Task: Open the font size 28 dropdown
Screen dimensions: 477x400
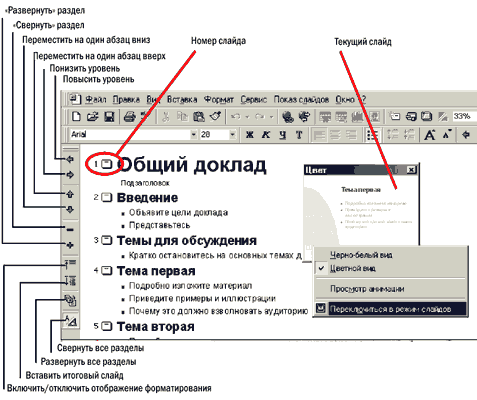Action: pos(232,135)
